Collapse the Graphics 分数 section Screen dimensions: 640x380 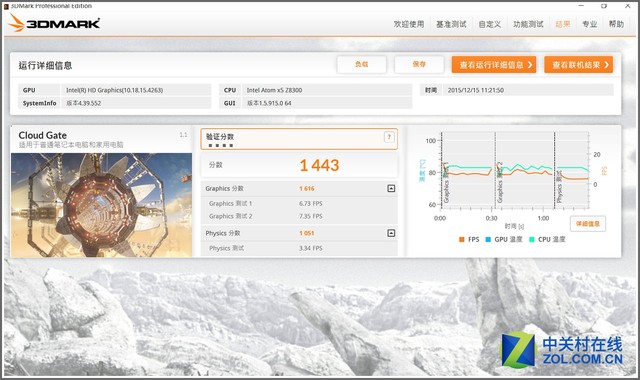pos(391,188)
